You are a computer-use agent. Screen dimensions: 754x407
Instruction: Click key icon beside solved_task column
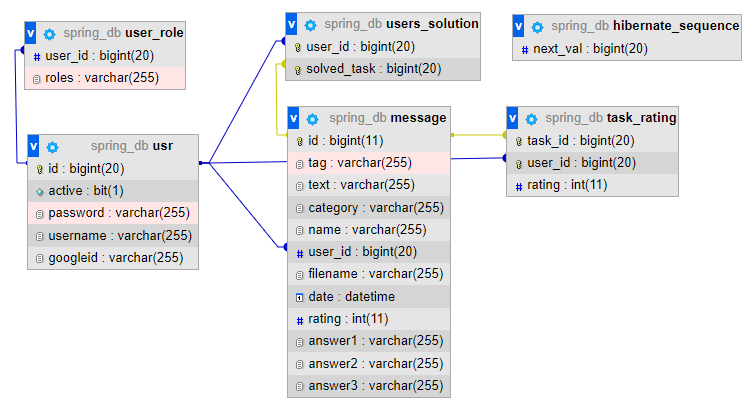[298, 70]
